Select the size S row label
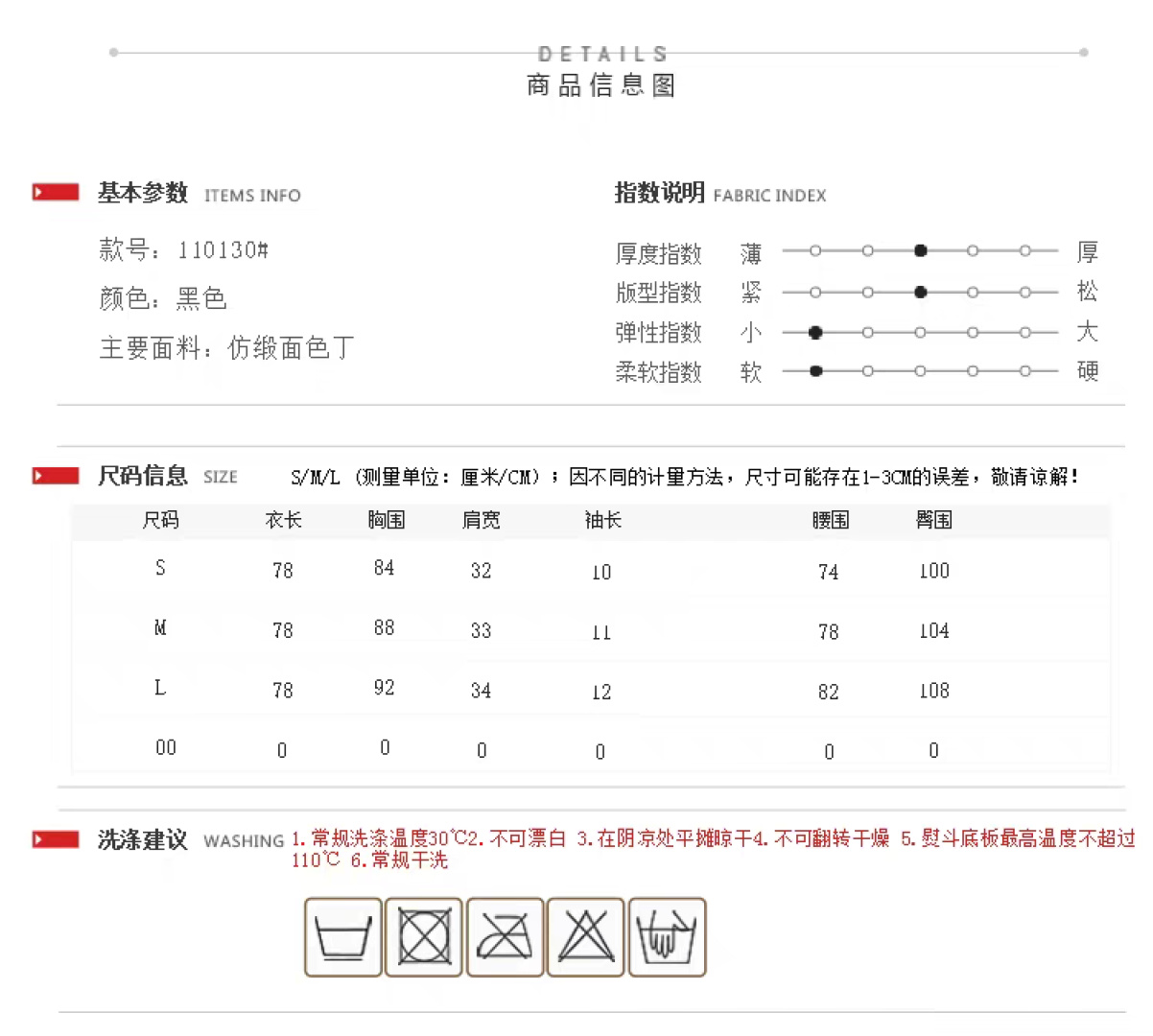Image resolution: width=1153 pixels, height=1036 pixels. point(160,568)
